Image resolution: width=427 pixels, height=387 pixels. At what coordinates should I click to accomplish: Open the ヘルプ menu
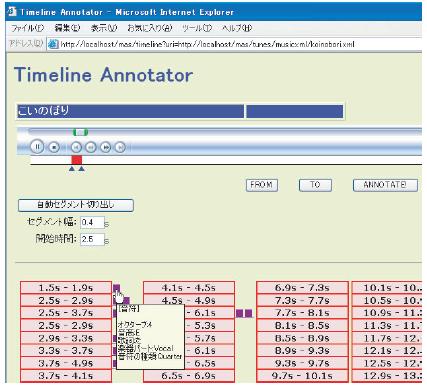point(237,28)
